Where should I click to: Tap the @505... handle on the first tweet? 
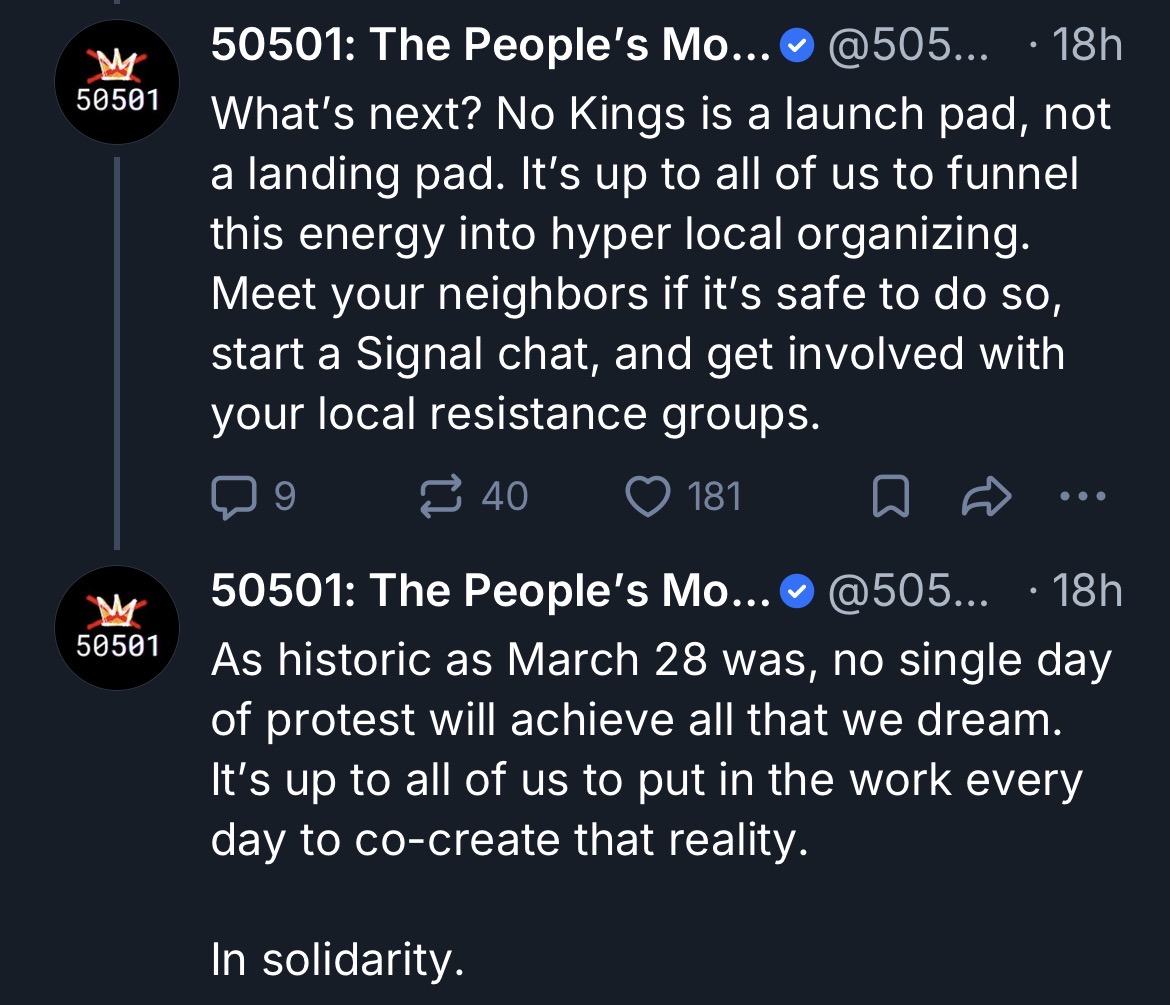point(903,47)
